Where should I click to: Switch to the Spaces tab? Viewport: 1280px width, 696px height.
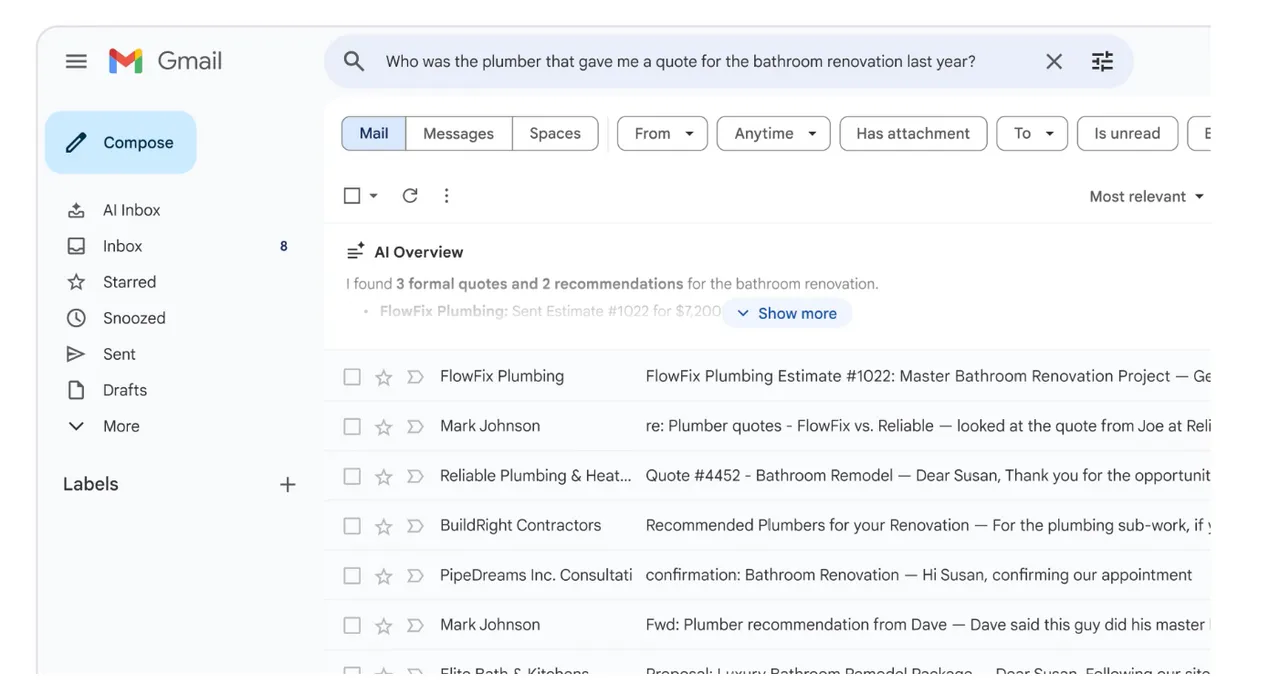click(554, 133)
